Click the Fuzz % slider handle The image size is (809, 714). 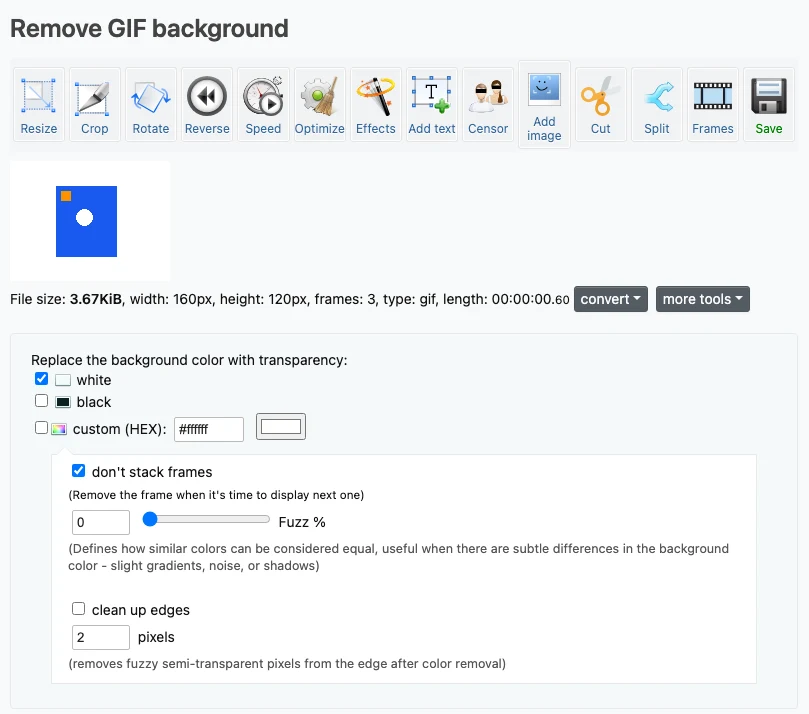[x=150, y=519]
